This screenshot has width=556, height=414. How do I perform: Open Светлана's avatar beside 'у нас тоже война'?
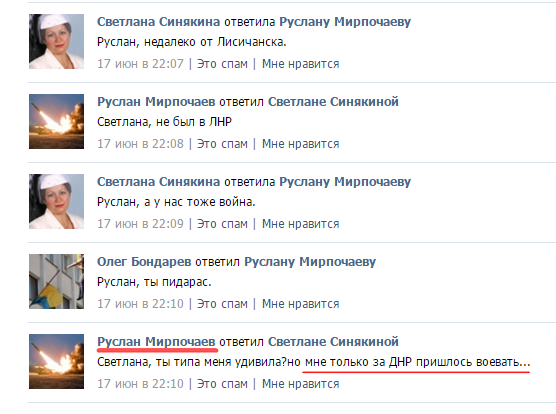coord(56,201)
